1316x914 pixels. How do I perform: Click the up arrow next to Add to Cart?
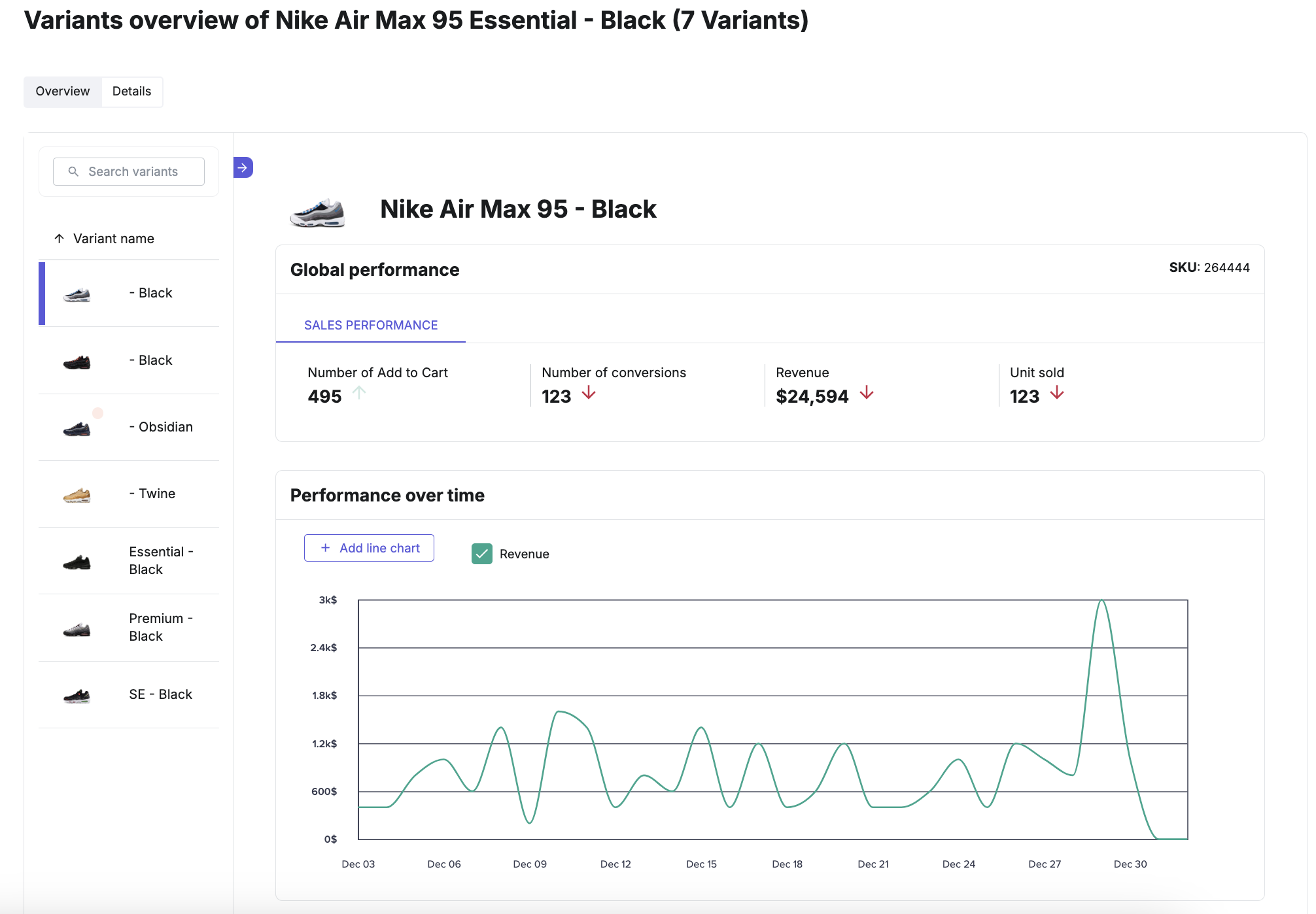pos(359,392)
